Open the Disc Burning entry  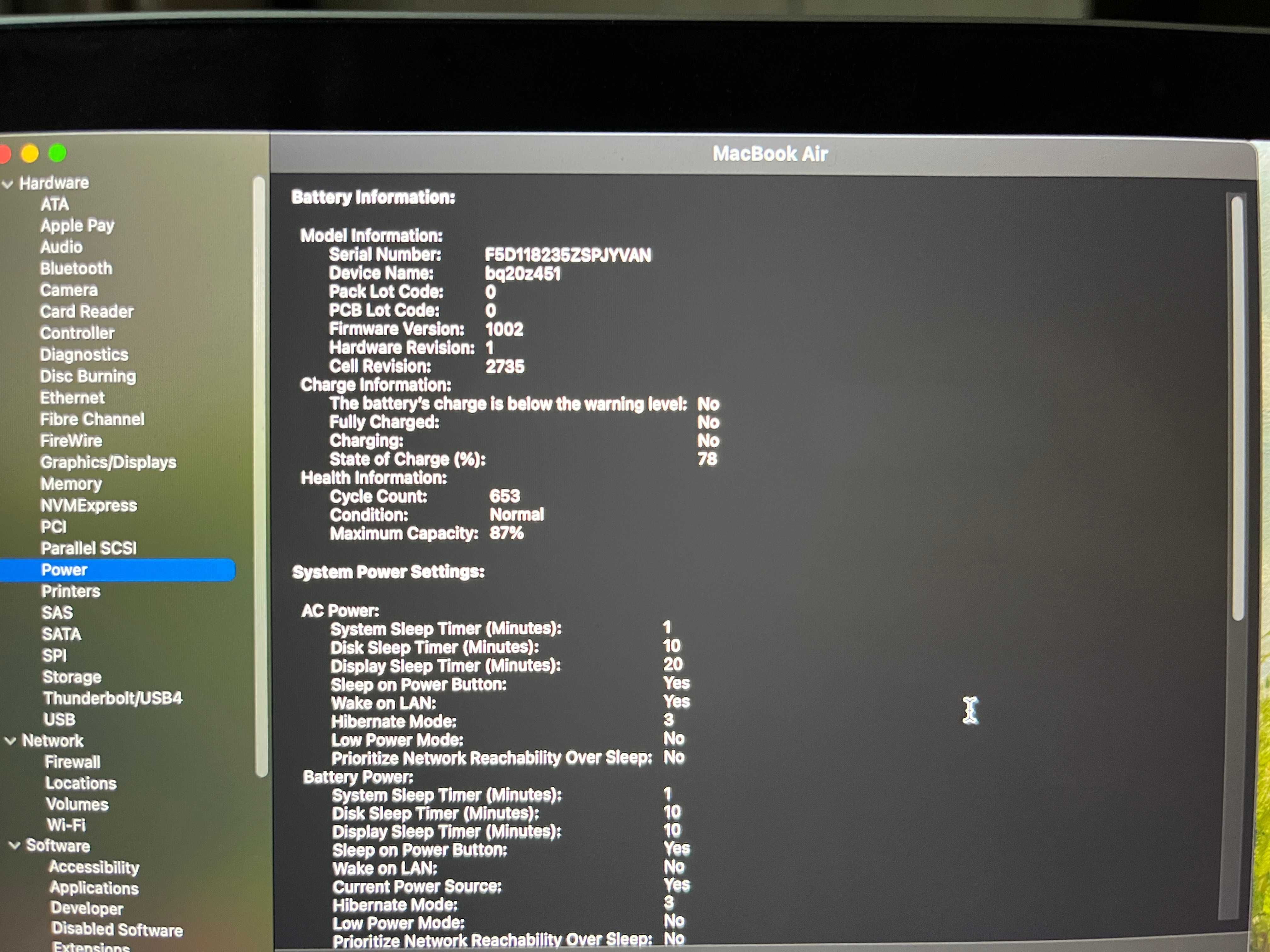[x=89, y=377]
